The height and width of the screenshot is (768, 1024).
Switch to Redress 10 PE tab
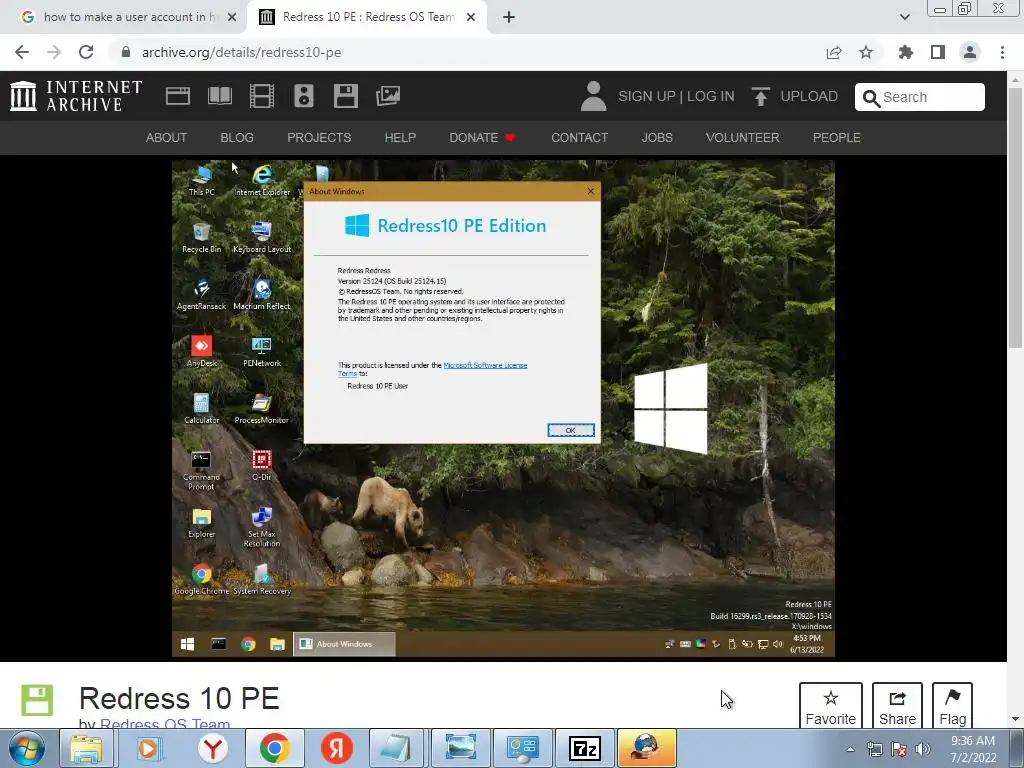coord(367,17)
